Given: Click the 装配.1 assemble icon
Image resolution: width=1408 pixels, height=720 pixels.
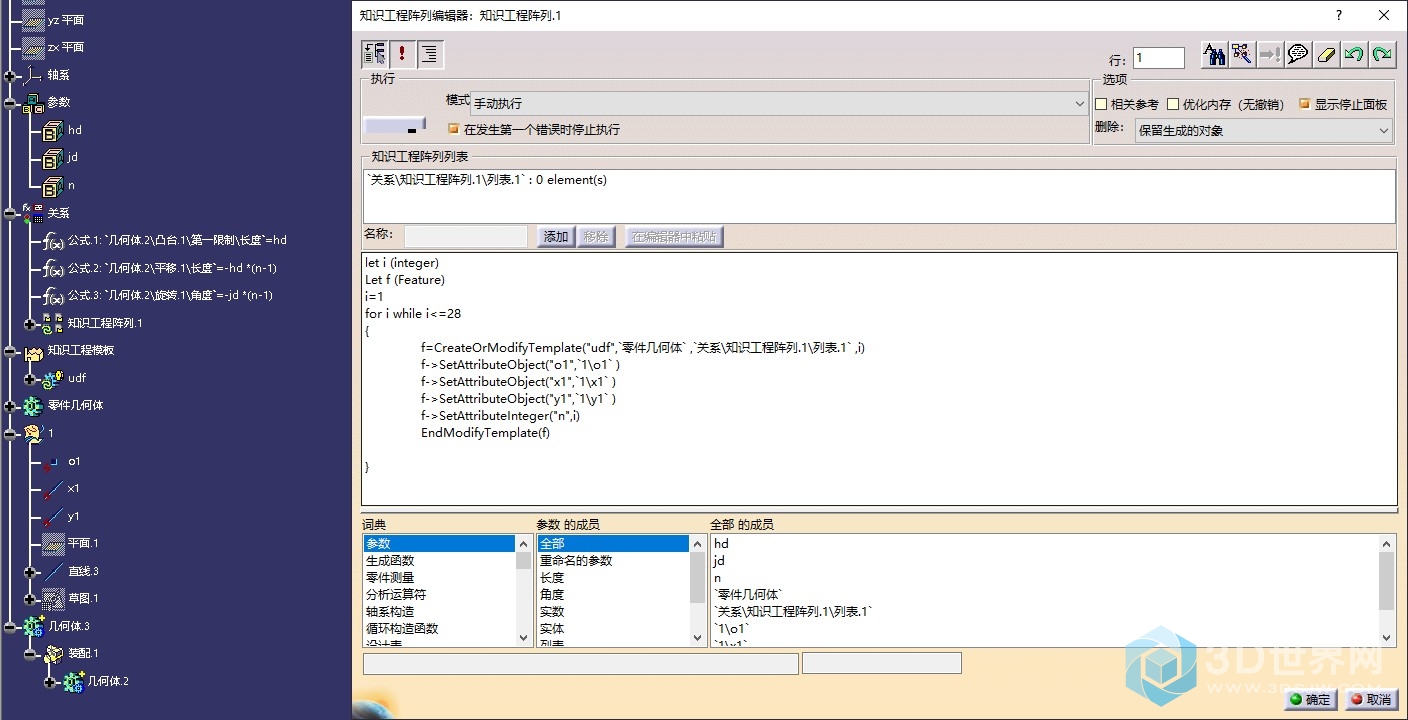Looking at the screenshot, I should 53,654.
